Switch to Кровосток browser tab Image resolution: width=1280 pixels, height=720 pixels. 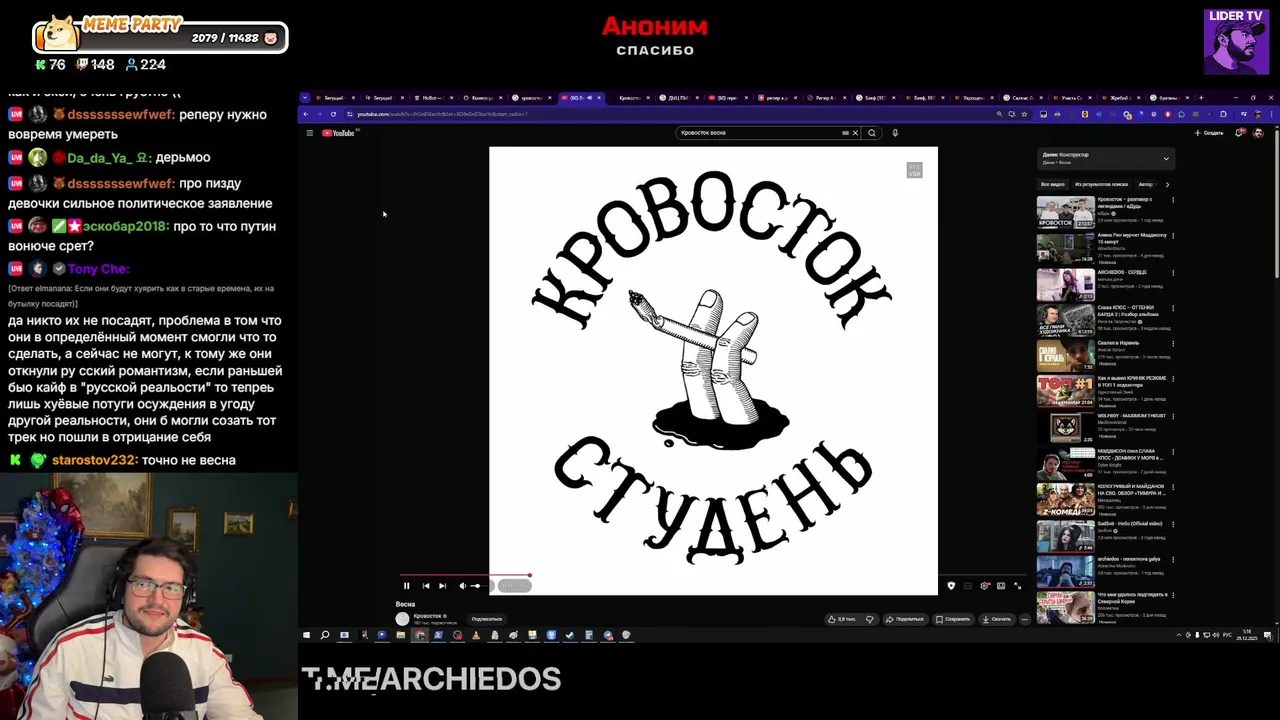[x=631, y=98]
